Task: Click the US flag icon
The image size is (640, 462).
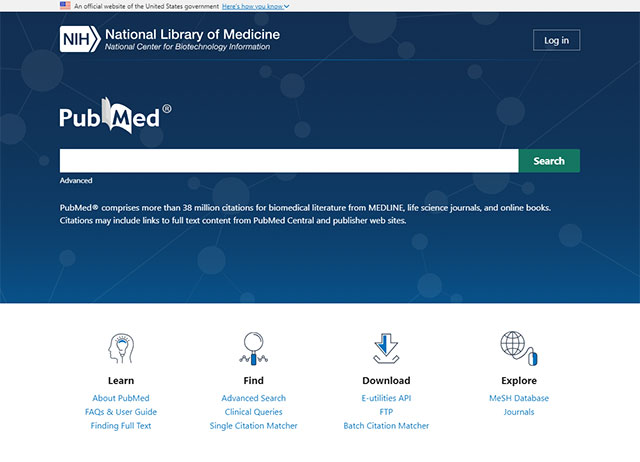Action: tap(65, 6)
